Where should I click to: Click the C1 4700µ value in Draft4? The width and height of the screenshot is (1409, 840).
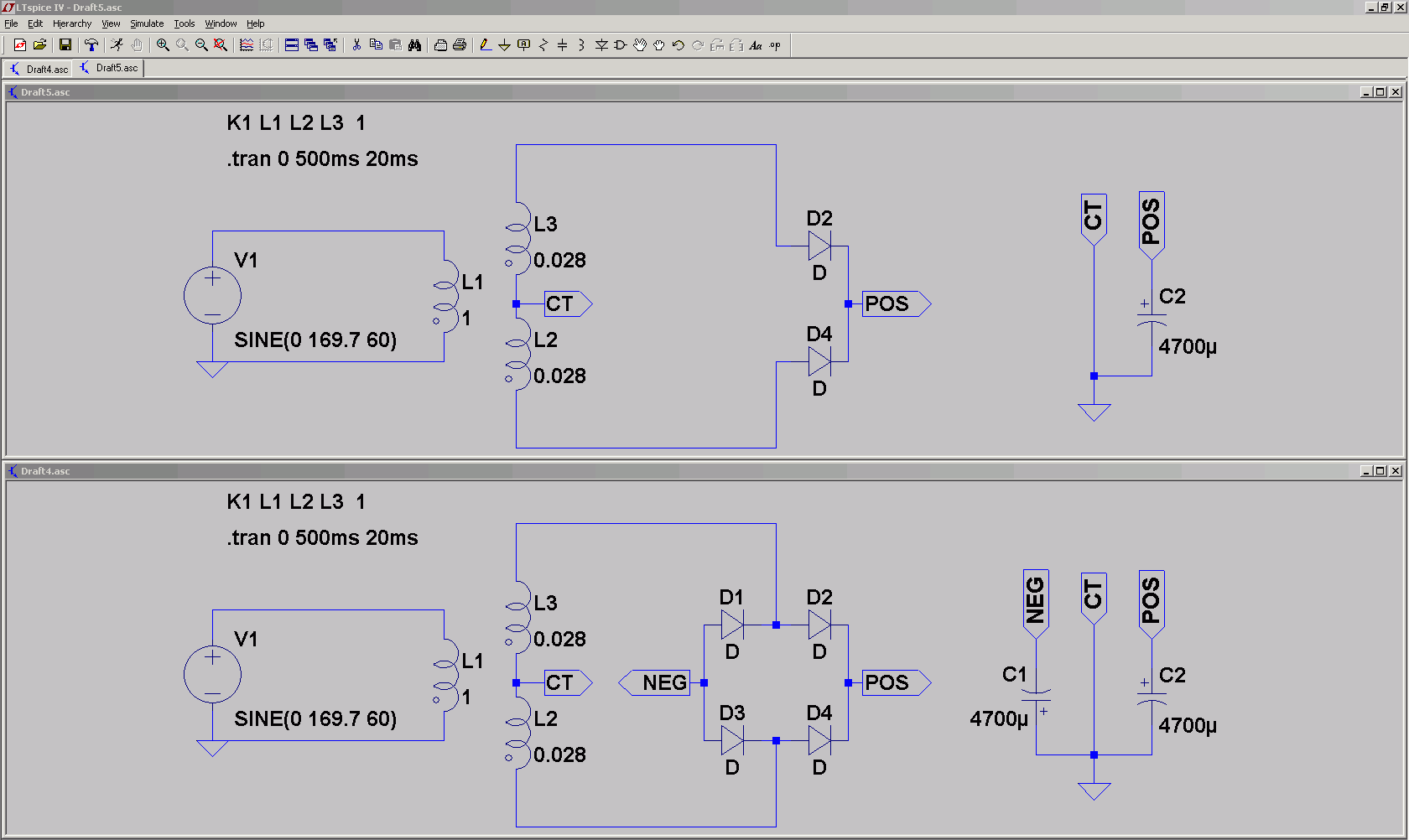point(999,718)
